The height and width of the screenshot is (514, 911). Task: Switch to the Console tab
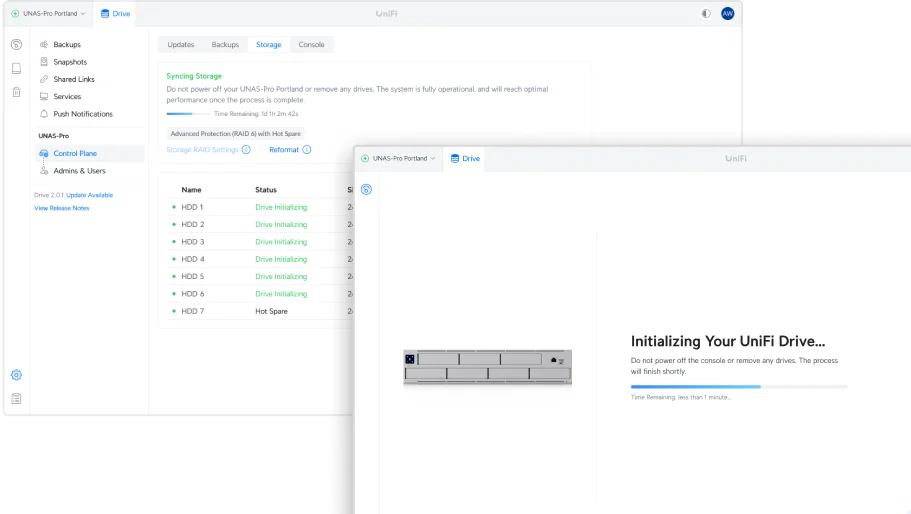click(x=311, y=44)
